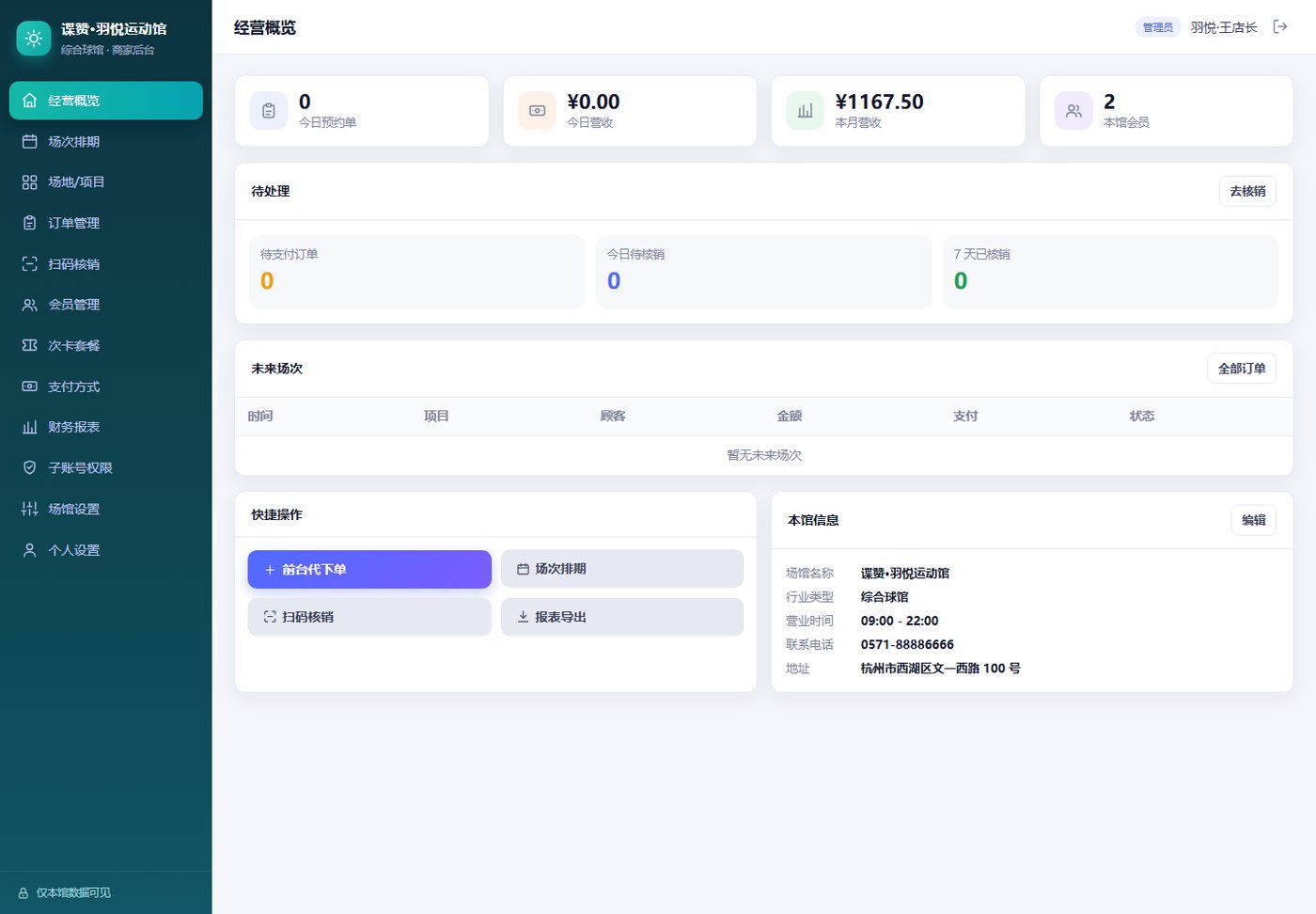Click the 暂无未来场次 empty table message
This screenshot has width=1316, height=914.
point(763,455)
